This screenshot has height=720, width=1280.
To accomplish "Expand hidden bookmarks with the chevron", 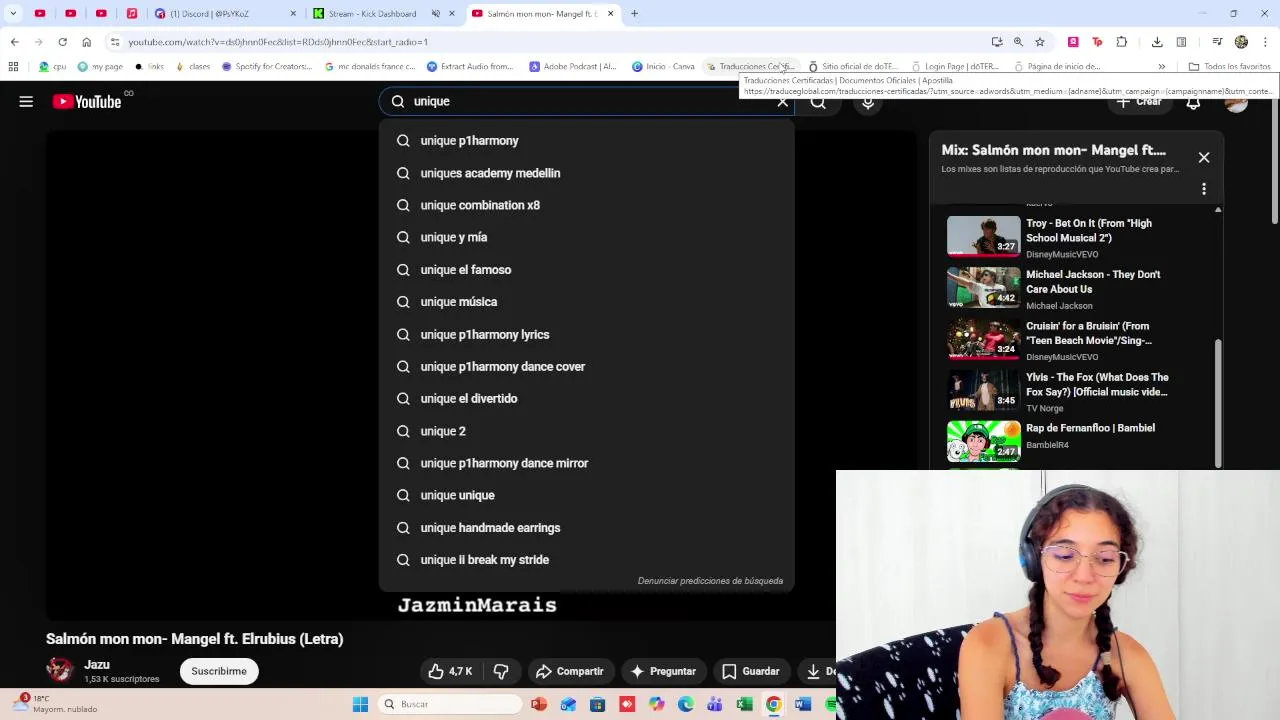I will 1161,67.
